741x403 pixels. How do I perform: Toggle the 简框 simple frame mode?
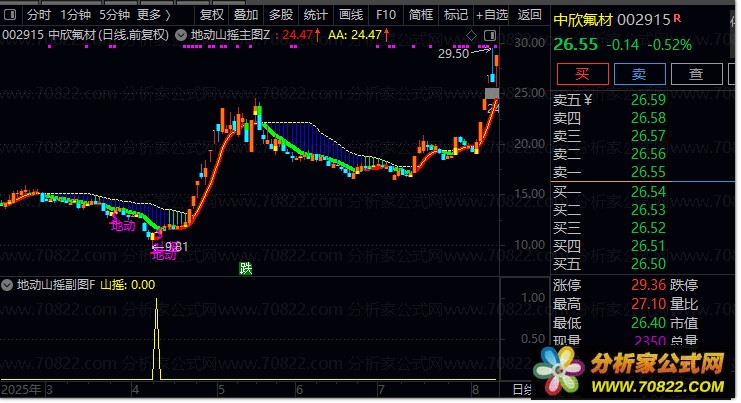421,15
